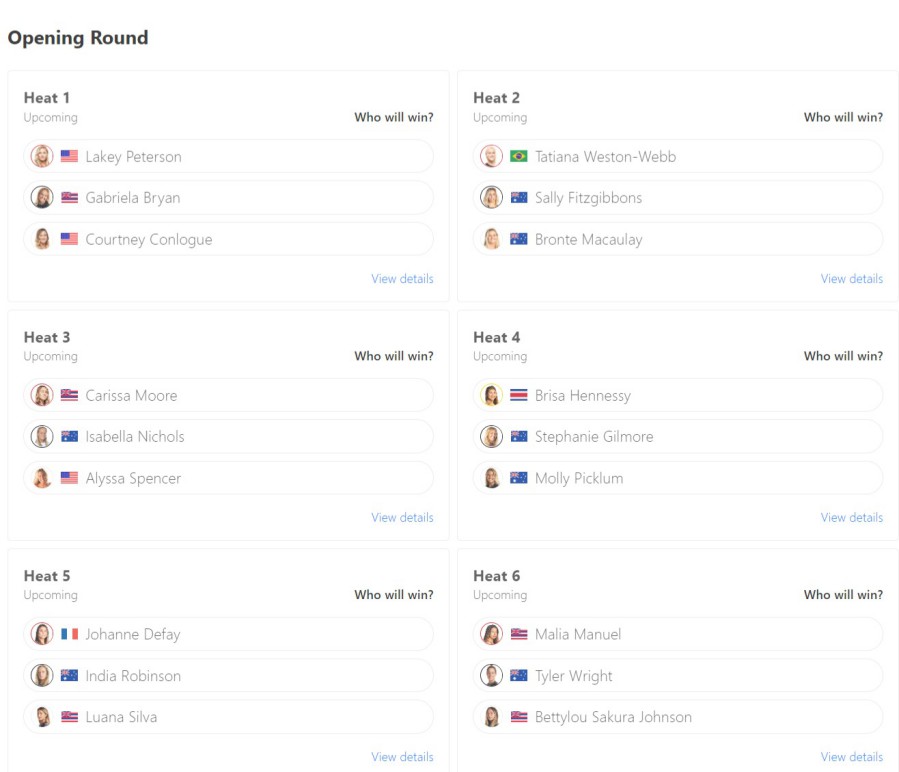Click Tatiana Weston-Webb's Brazil flag icon

point(518,156)
